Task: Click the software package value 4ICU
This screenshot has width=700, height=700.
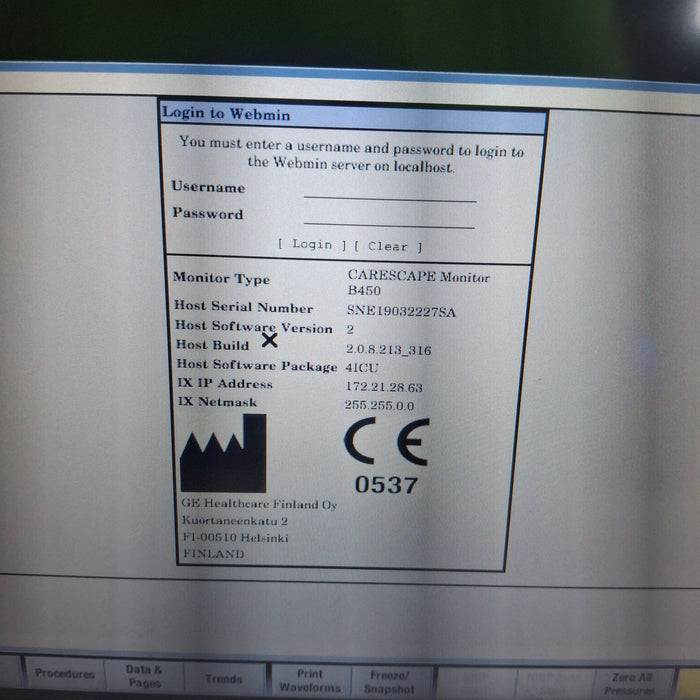Action: click(x=362, y=367)
